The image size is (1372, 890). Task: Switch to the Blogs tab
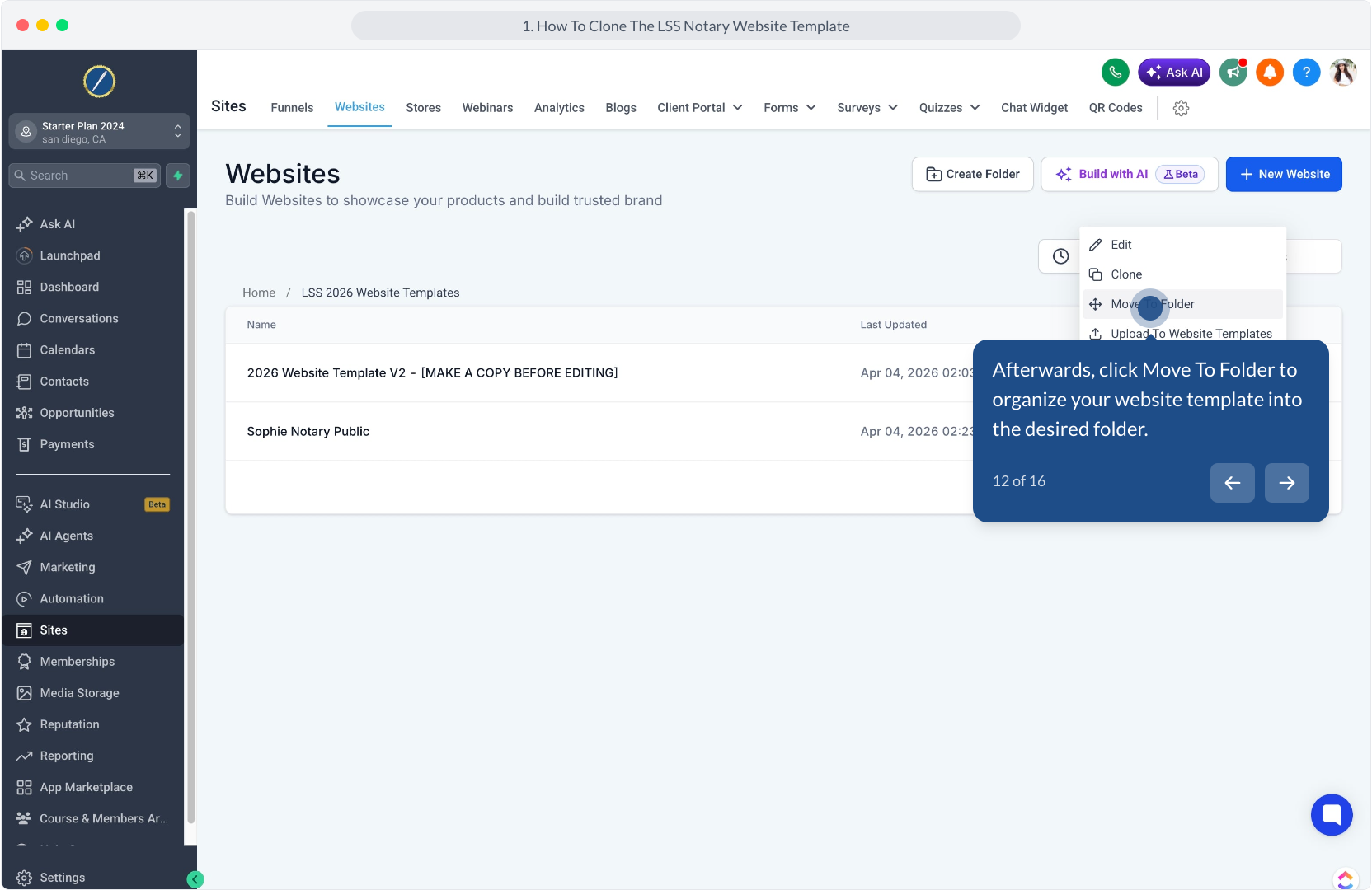pos(621,108)
